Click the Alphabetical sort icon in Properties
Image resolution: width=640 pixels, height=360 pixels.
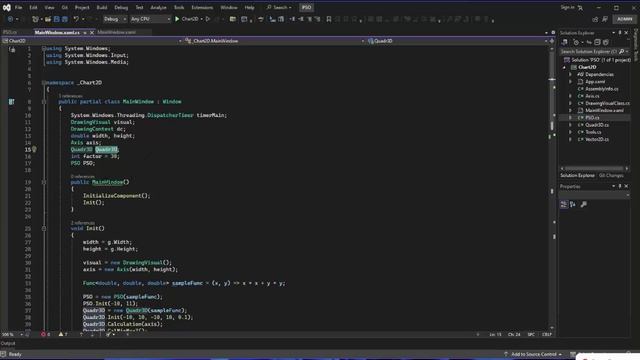point(573,204)
